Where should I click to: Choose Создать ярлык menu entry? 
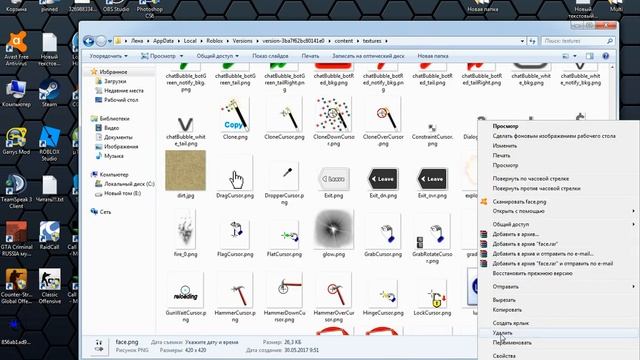(x=559, y=323)
